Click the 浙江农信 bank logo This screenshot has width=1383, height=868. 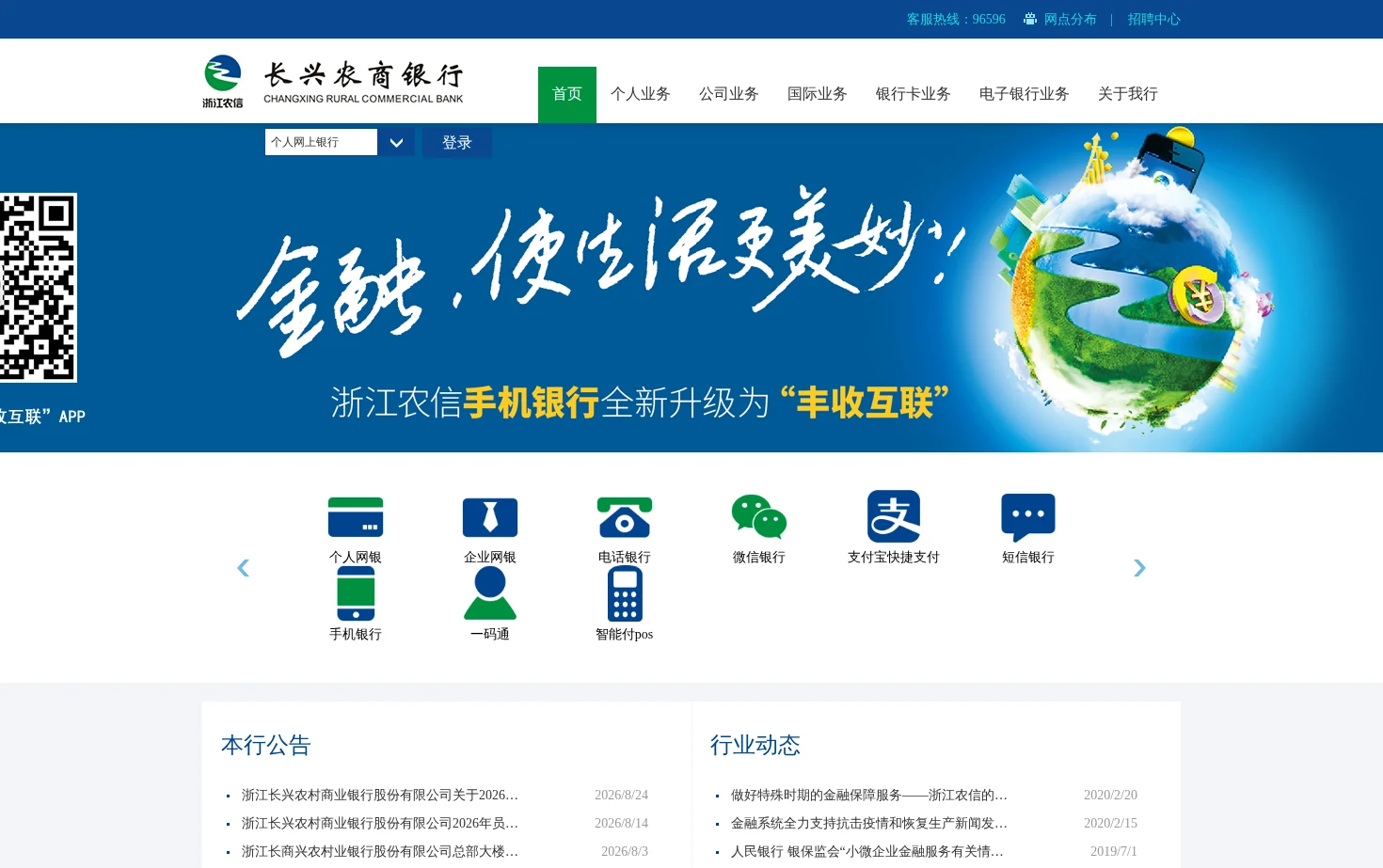click(223, 81)
